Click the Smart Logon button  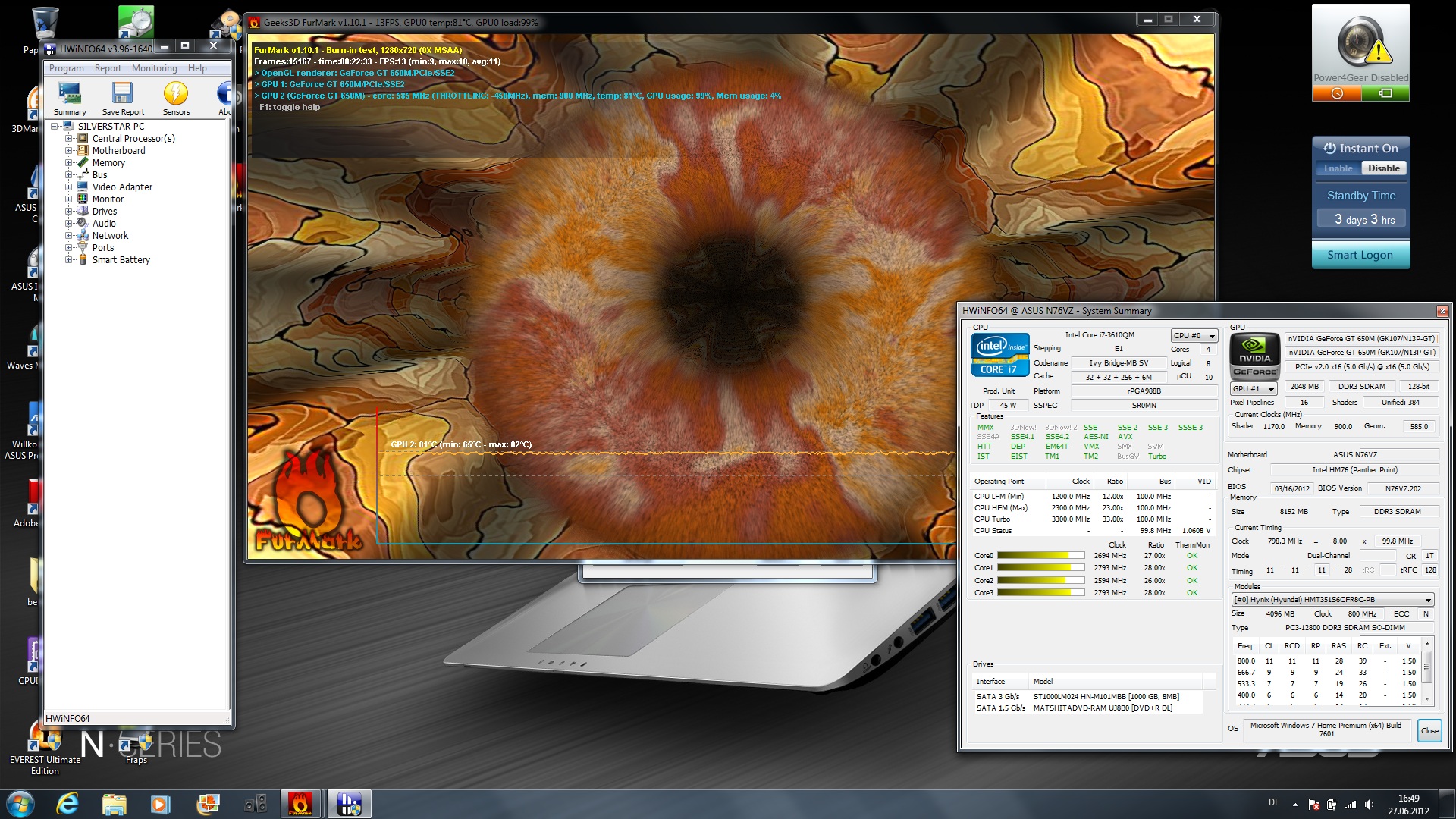[x=1360, y=255]
